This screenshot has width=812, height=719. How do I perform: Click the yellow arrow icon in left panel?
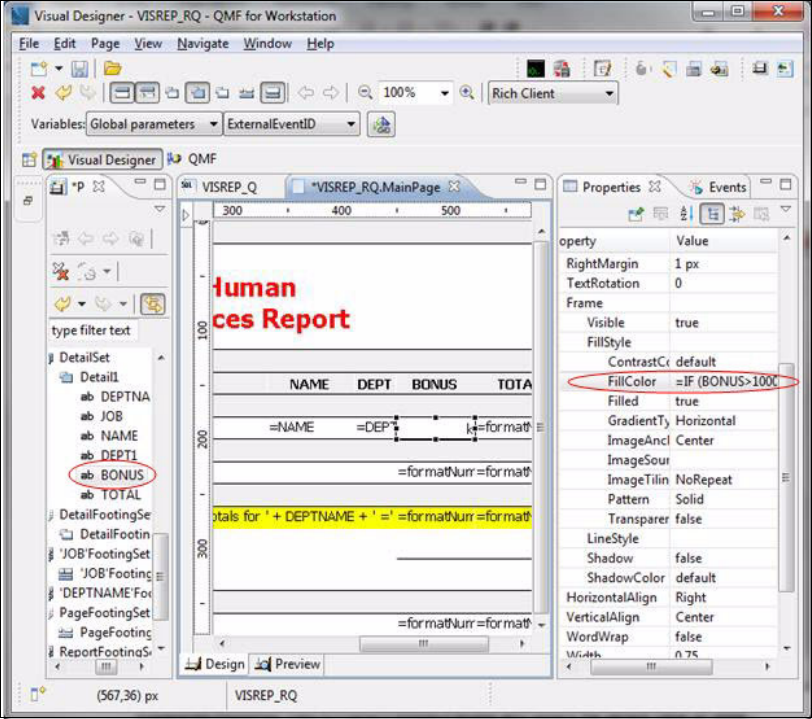click(63, 304)
